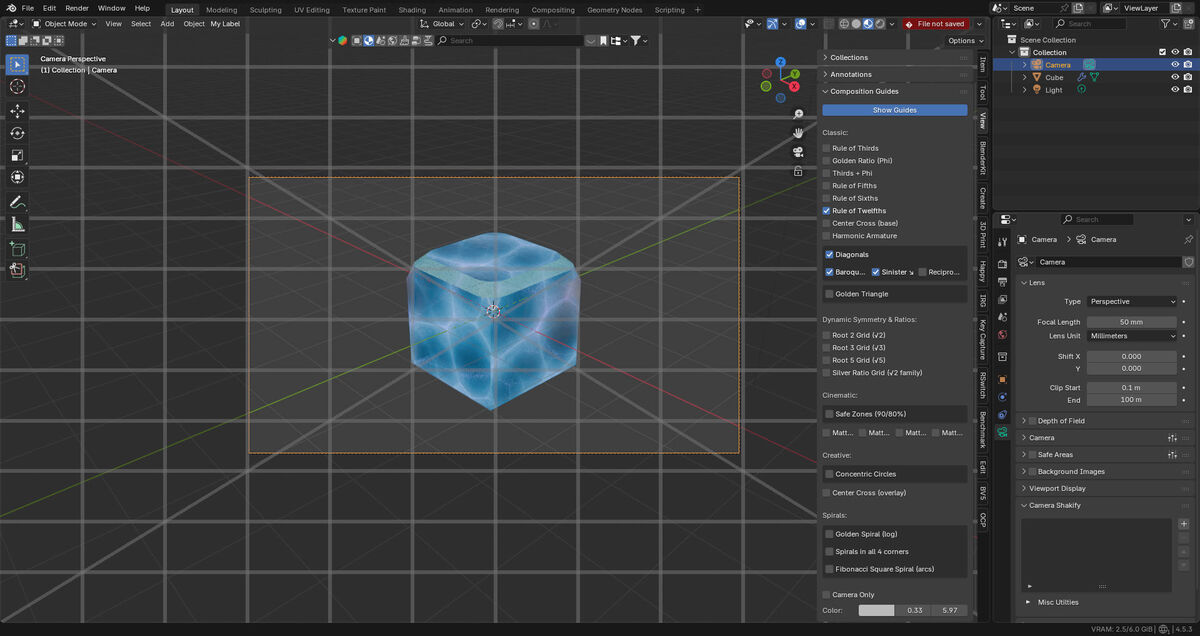Image resolution: width=1200 pixels, height=636 pixels.
Task: Select the Annotate tool
Action: pos(17,202)
